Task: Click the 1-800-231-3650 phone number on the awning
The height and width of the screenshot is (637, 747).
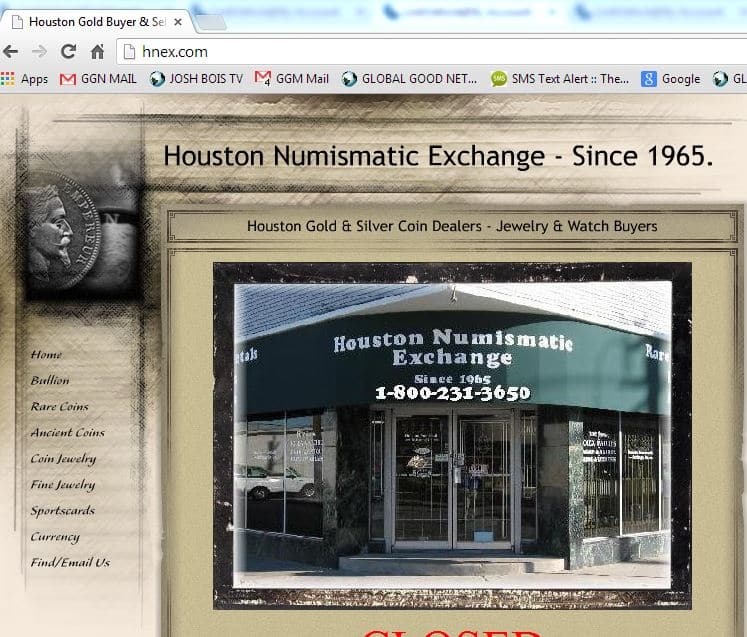Action: pos(453,393)
